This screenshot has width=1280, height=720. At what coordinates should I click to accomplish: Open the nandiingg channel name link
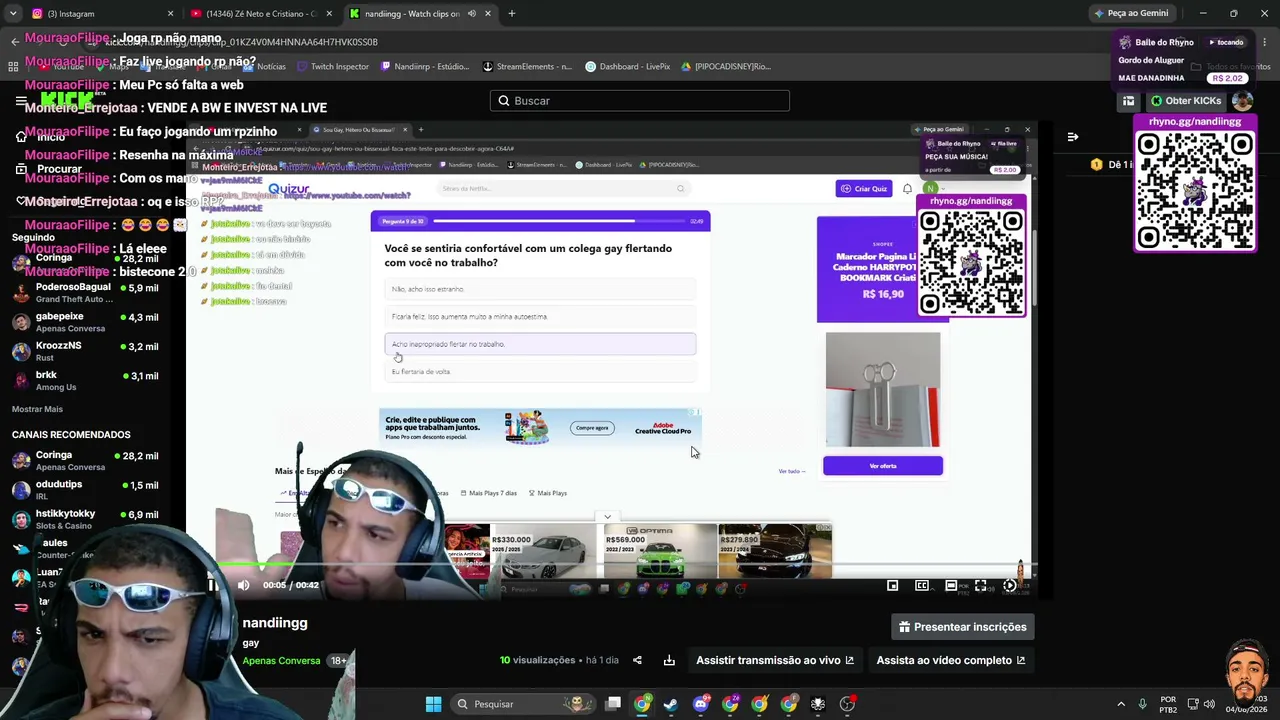[x=275, y=623]
